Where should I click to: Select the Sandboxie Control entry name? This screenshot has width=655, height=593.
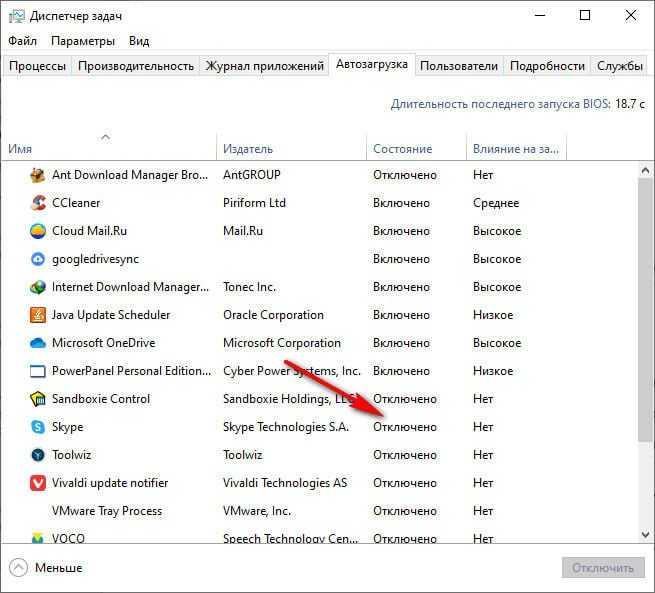(101, 399)
